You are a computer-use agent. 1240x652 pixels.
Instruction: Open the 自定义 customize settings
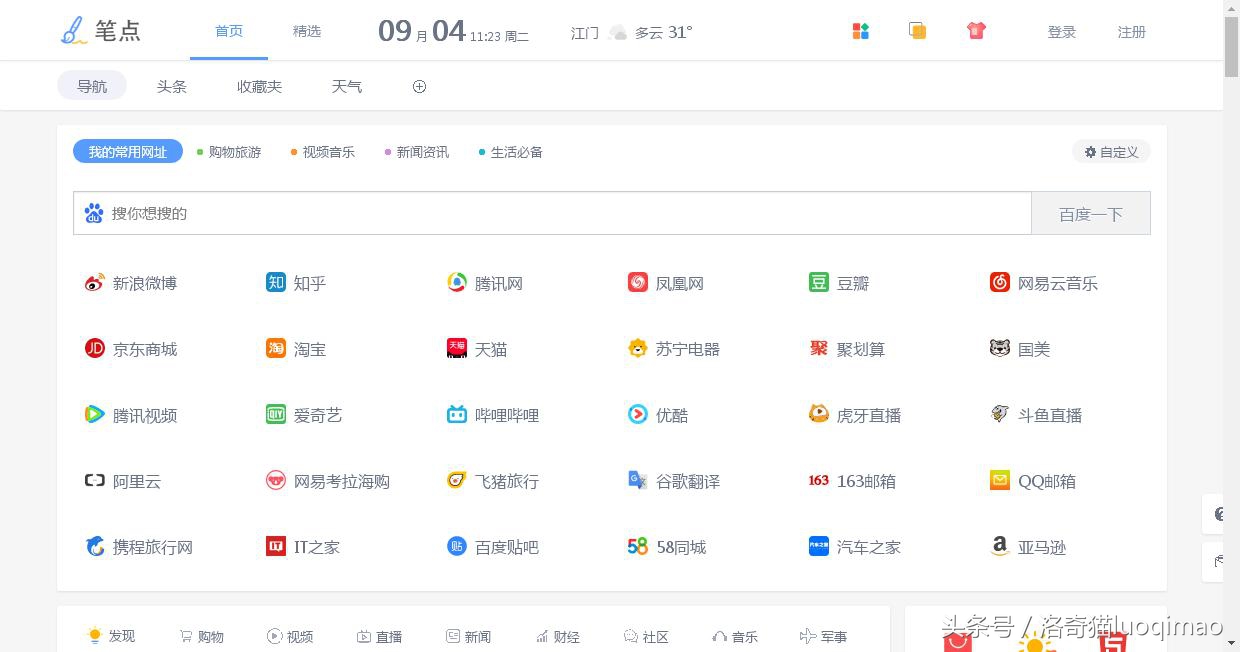pos(1111,152)
